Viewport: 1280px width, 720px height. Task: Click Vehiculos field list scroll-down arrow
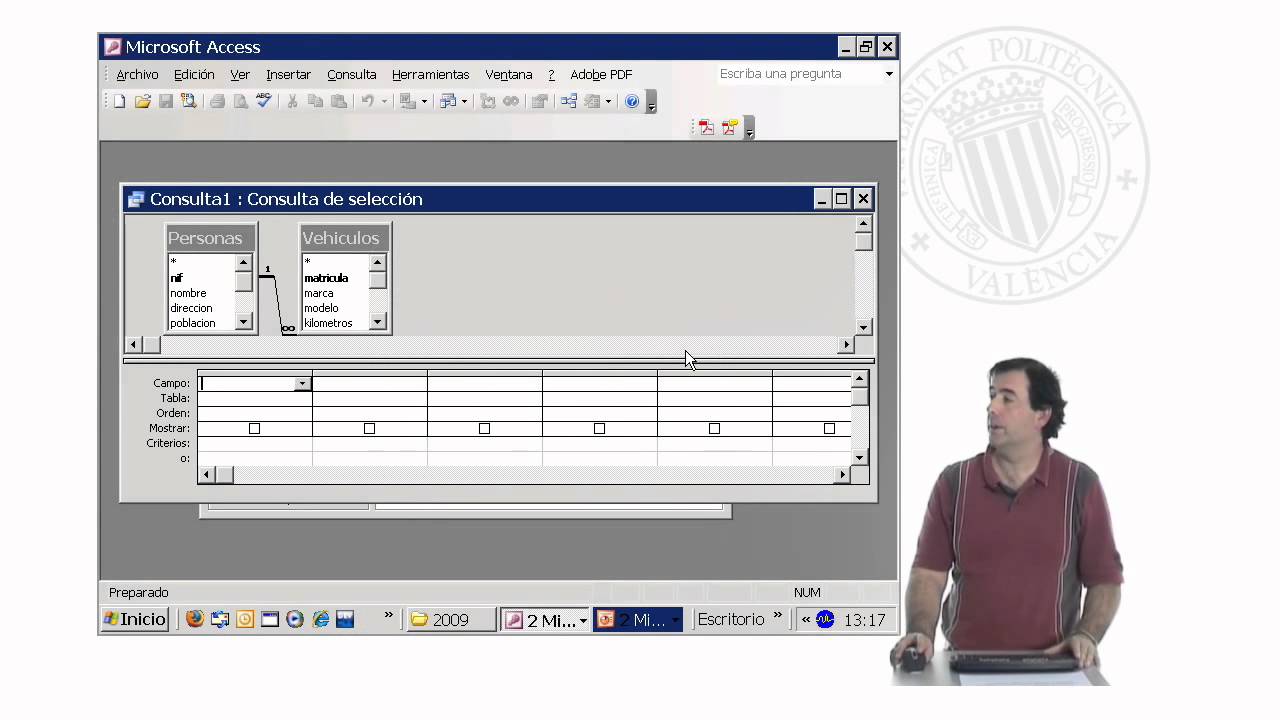(377, 322)
